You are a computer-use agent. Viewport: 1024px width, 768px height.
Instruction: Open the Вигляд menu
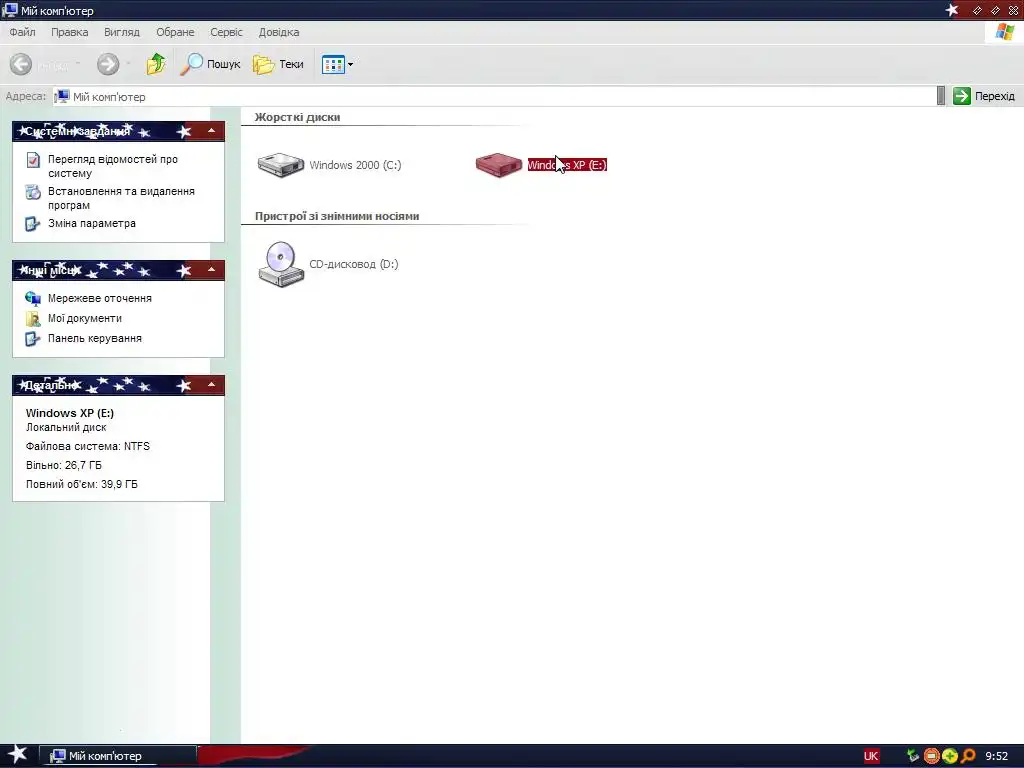(x=121, y=32)
